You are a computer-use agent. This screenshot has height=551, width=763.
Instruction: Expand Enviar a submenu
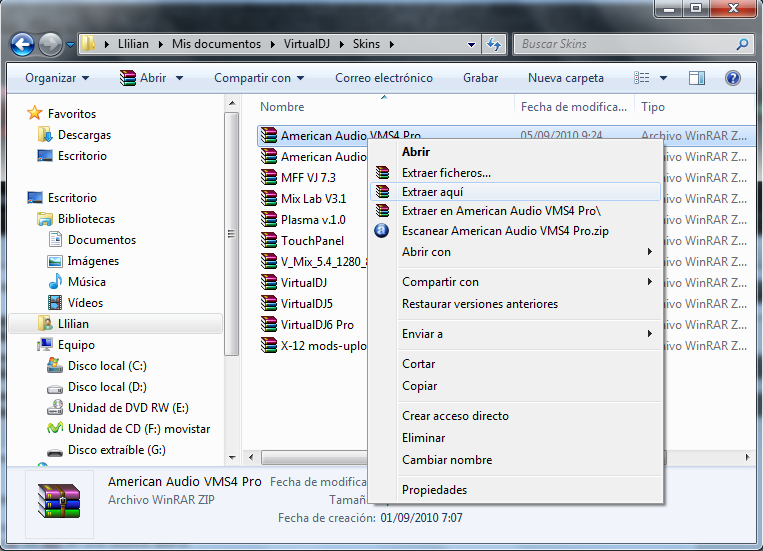(x=515, y=334)
